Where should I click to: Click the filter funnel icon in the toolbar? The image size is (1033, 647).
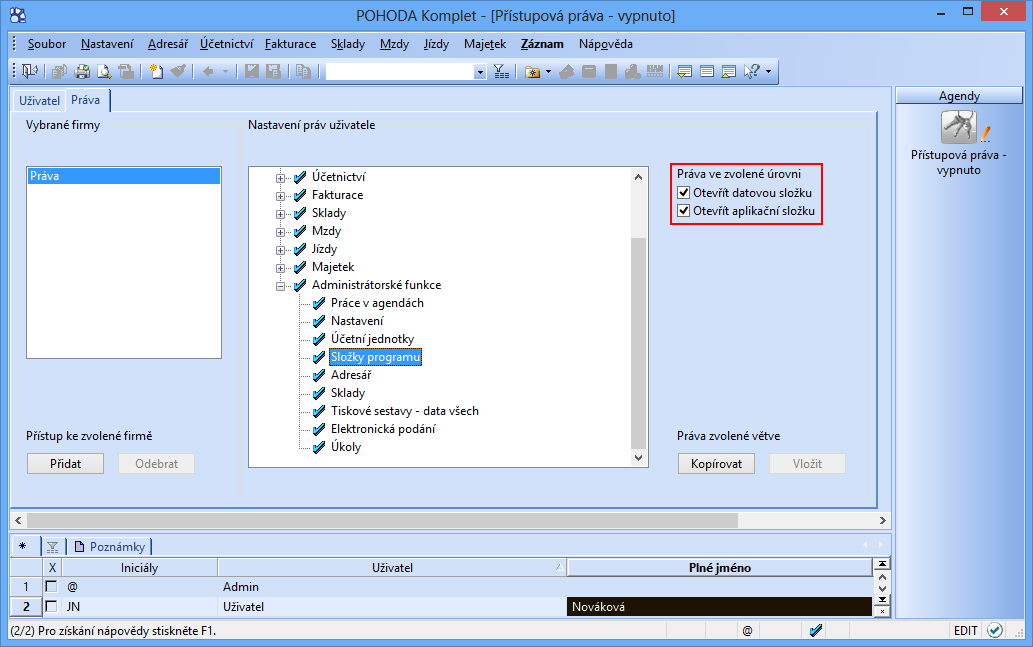(x=501, y=71)
